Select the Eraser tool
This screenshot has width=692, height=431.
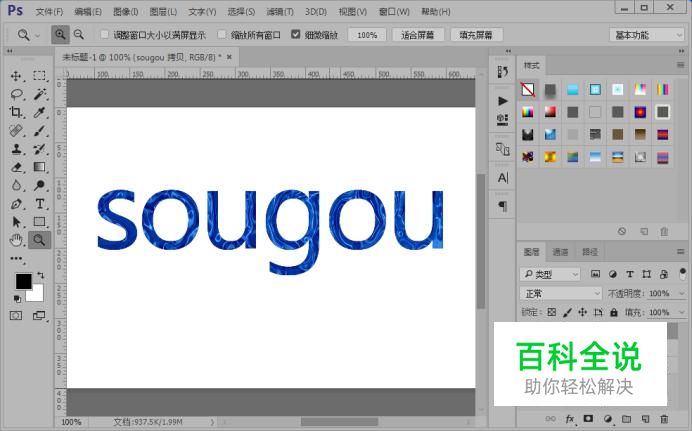pyautogui.click(x=16, y=167)
